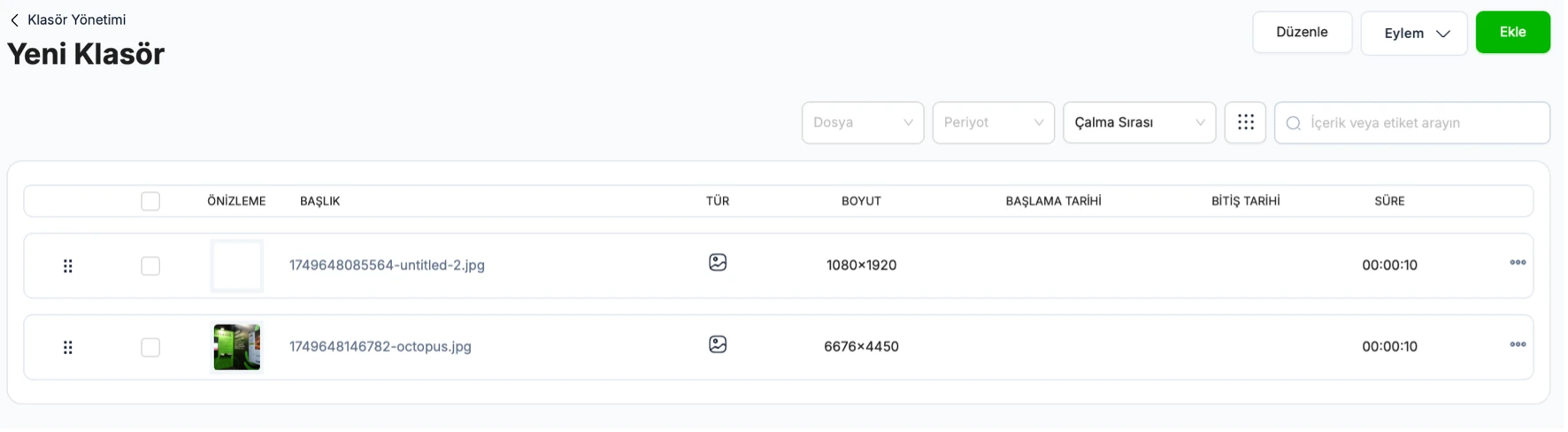Open the Dosya filter dropdown
This screenshot has width=1568, height=432.
point(863,122)
